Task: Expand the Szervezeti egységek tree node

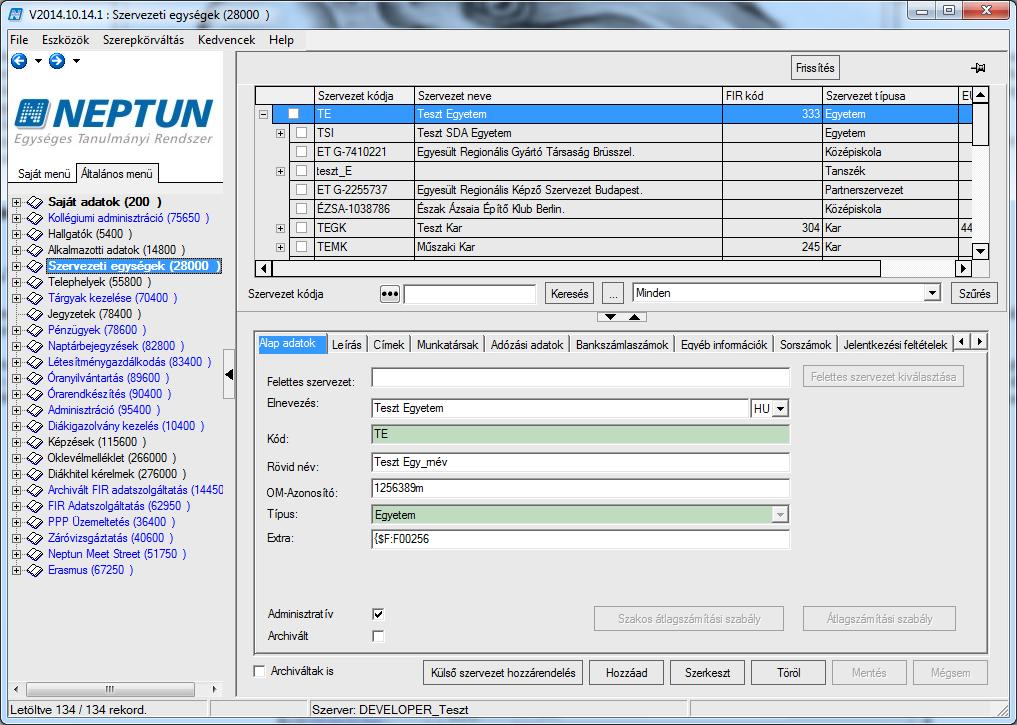Action: (x=16, y=266)
